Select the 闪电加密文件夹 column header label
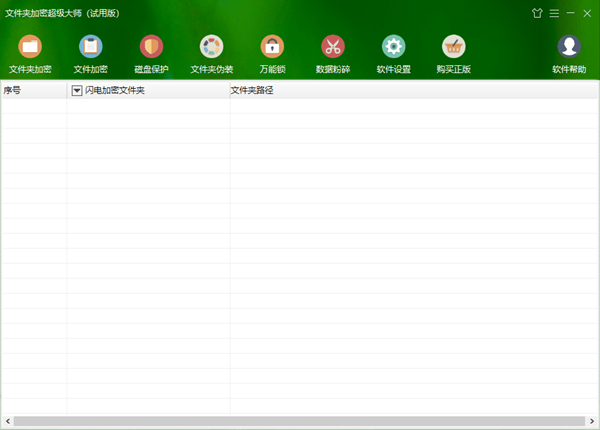 [x=115, y=91]
